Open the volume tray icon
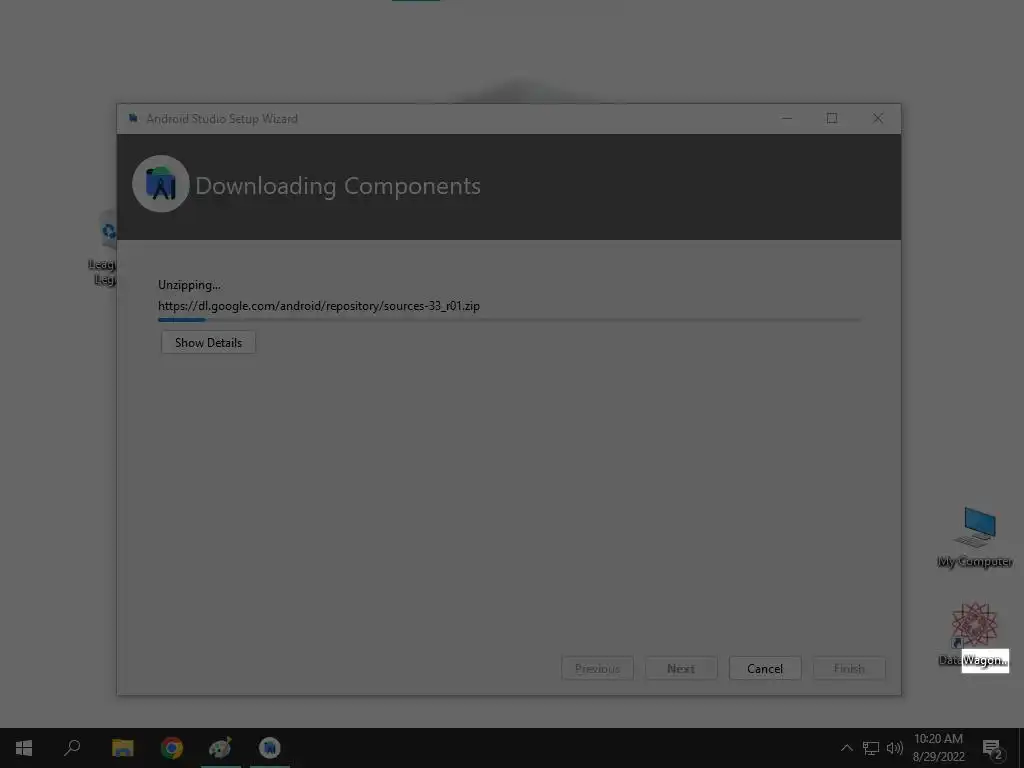This screenshot has height=768, width=1024. click(895, 748)
